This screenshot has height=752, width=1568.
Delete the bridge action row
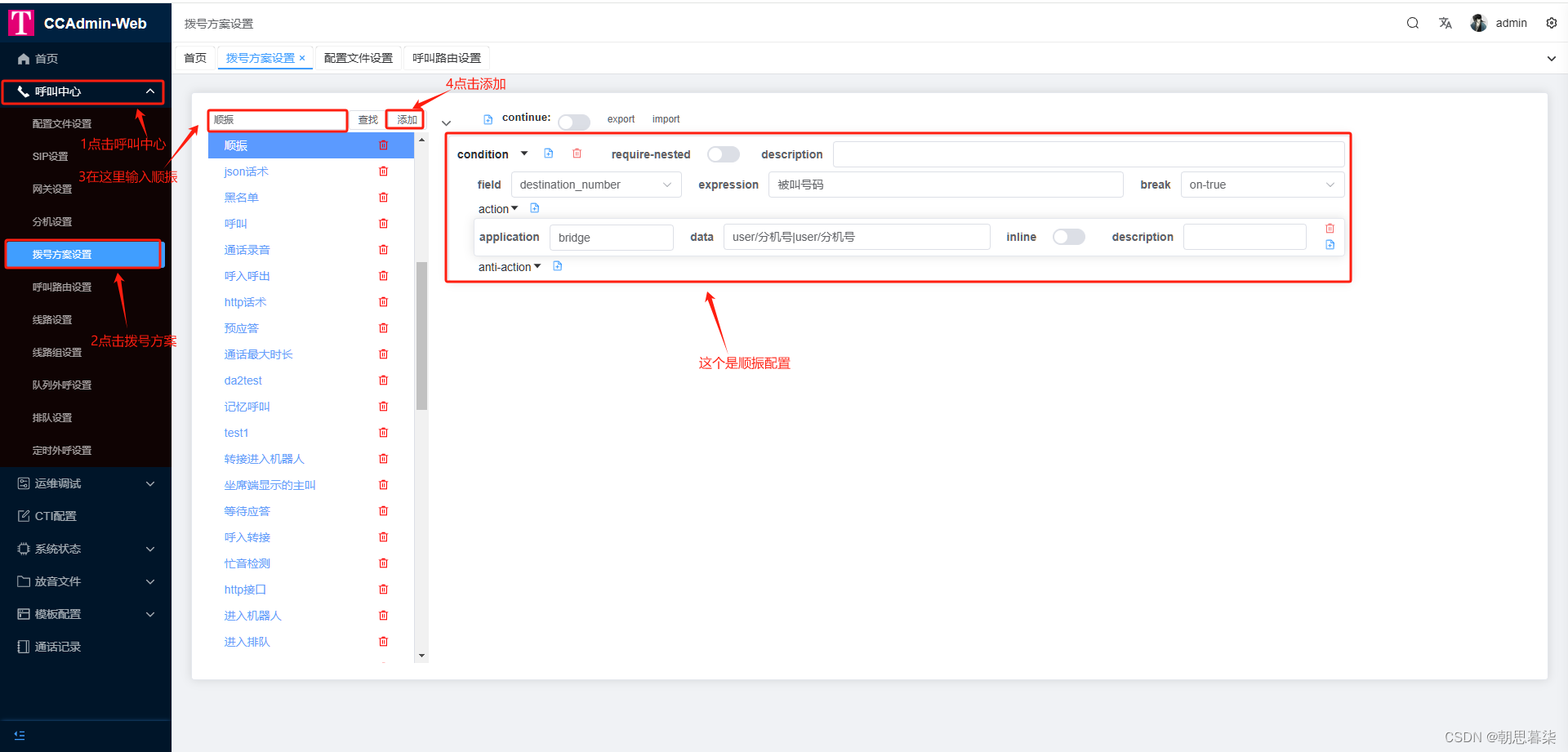[1330, 229]
